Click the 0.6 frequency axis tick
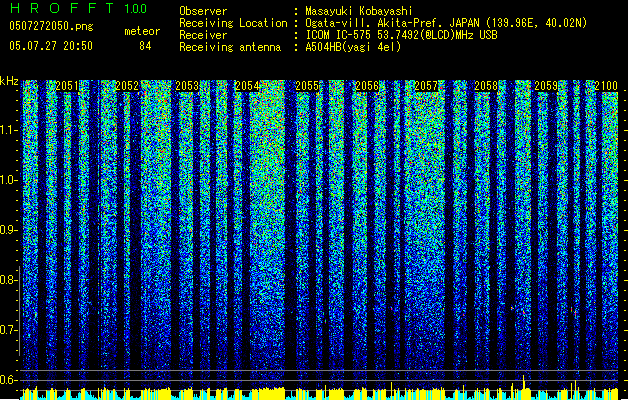 (x=10, y=380)
